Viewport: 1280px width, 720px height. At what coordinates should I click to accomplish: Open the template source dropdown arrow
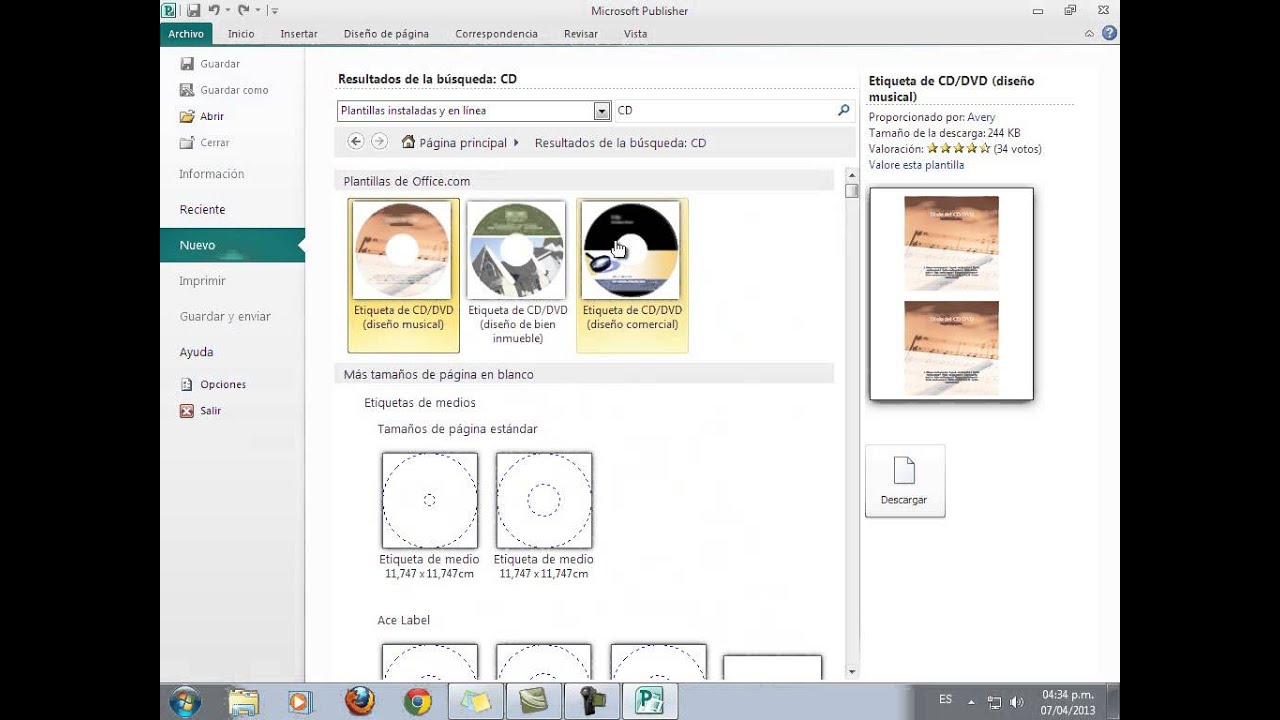[x=602, y=111]
